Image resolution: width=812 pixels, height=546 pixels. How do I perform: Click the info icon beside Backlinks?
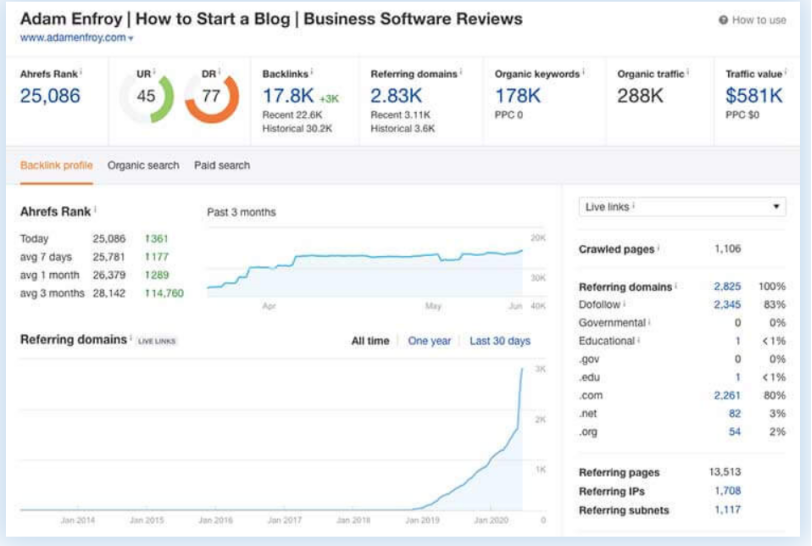coord(311,72)
